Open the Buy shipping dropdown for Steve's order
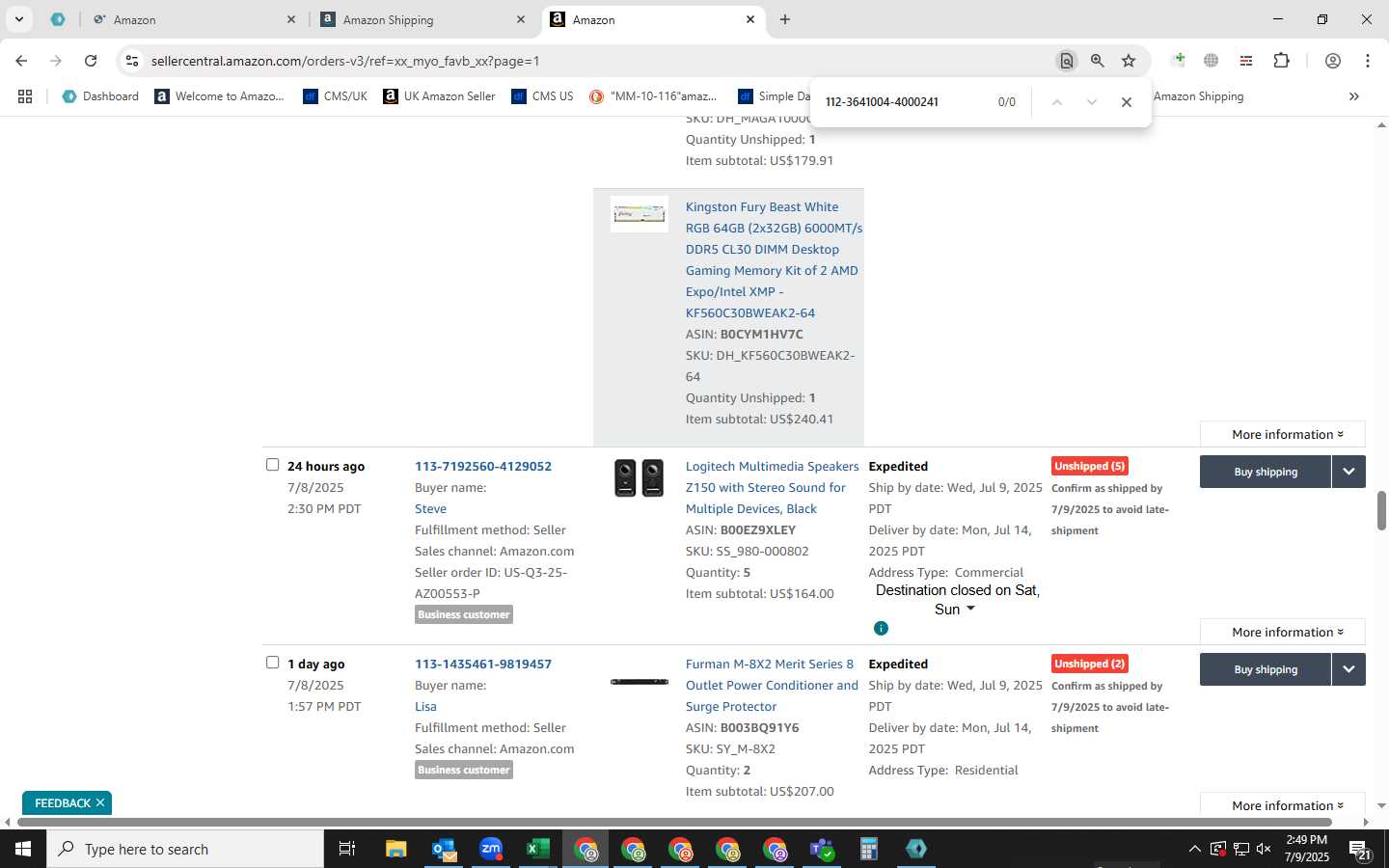The height and width of the screenshot is (868, 1389). (x=1348, y=472)
